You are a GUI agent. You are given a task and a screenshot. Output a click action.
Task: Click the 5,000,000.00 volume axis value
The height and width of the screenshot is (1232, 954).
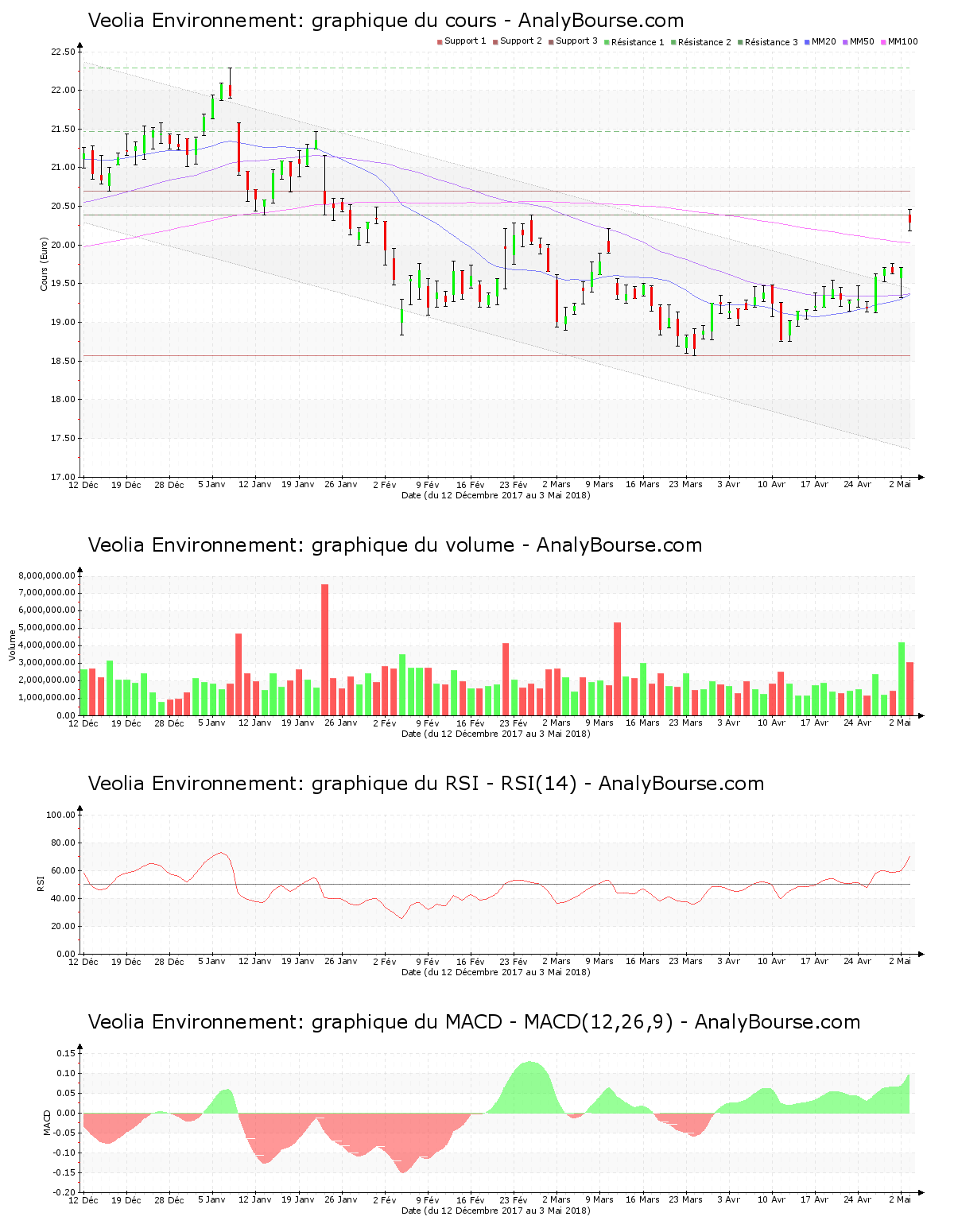(x=47, y=628)
